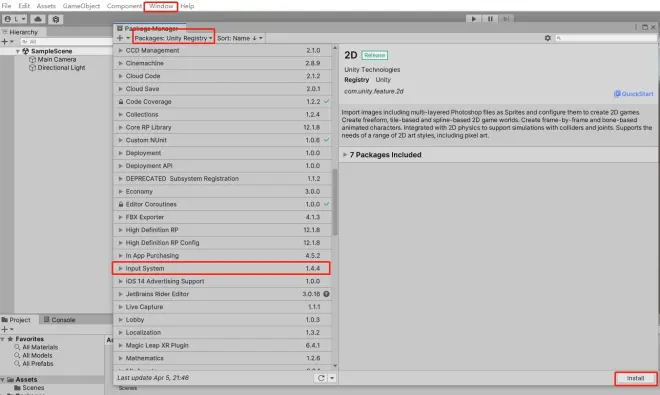Screen dimensions: 660x395
Task: Open the Window menu
Action: pos(161,6)
